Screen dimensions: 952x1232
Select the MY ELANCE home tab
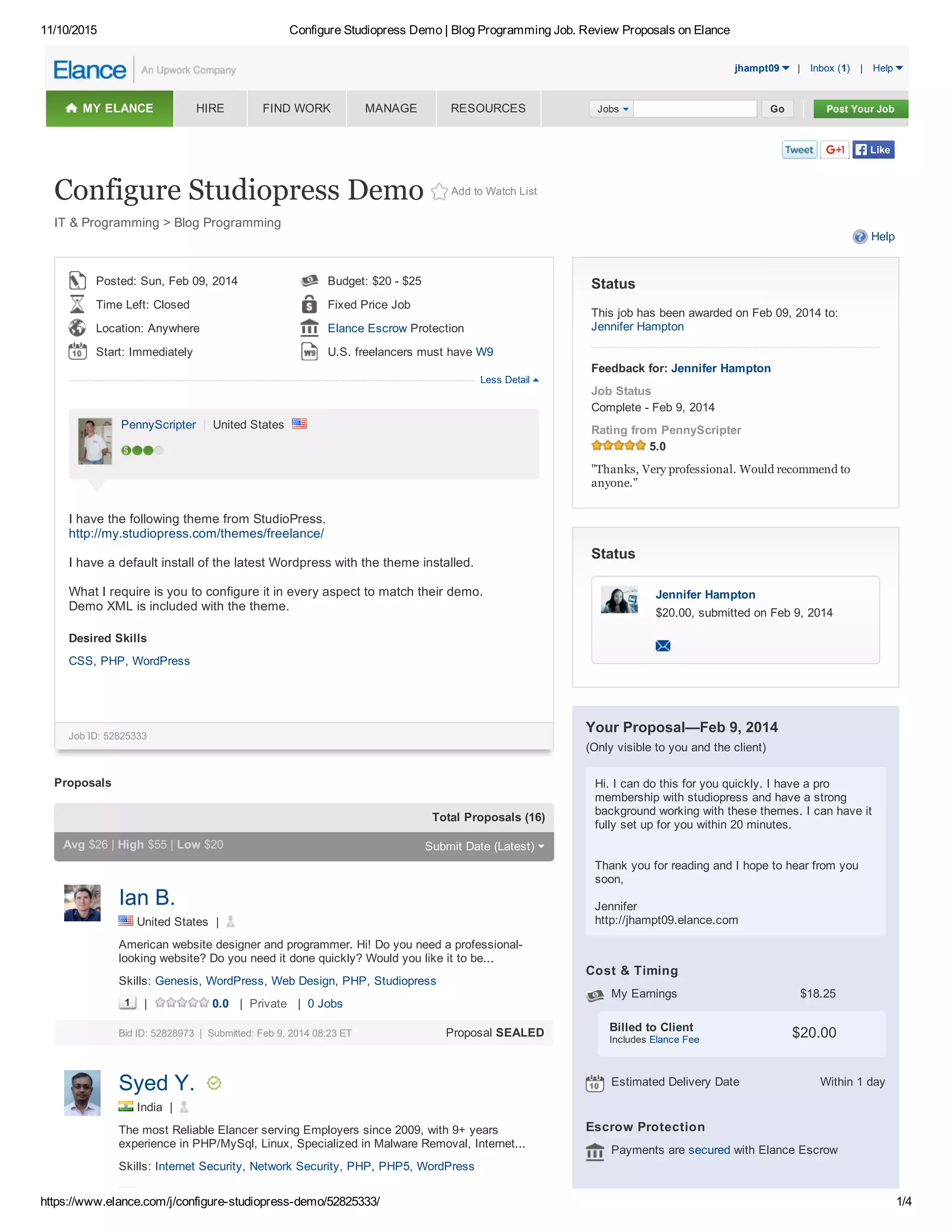click(x=110, y=108)
